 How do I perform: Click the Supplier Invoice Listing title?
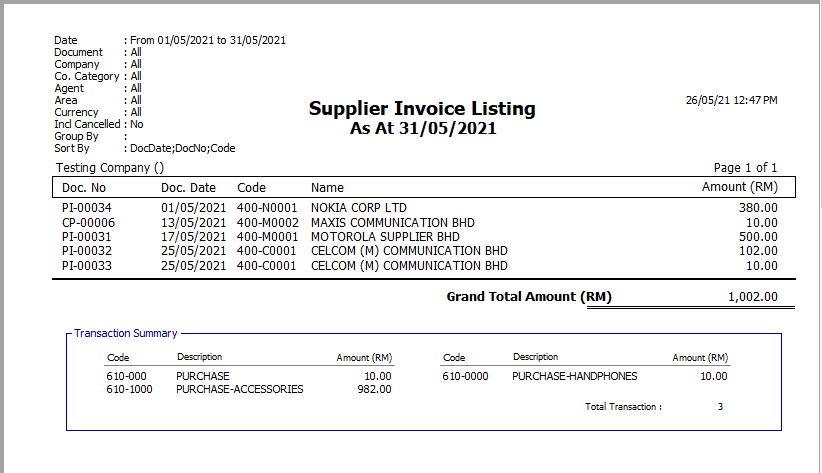point(422,109)
